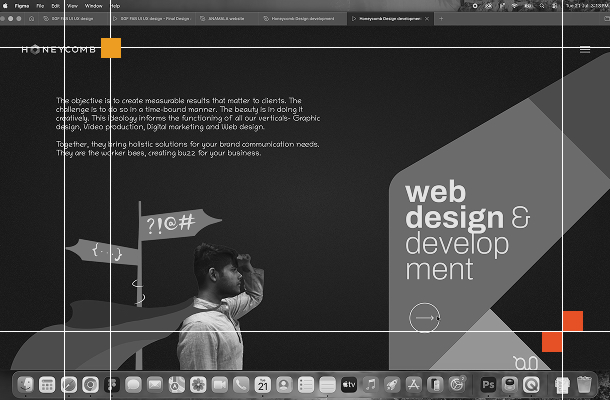Open the View menu
610x400 pixels.
coord(72,6)
